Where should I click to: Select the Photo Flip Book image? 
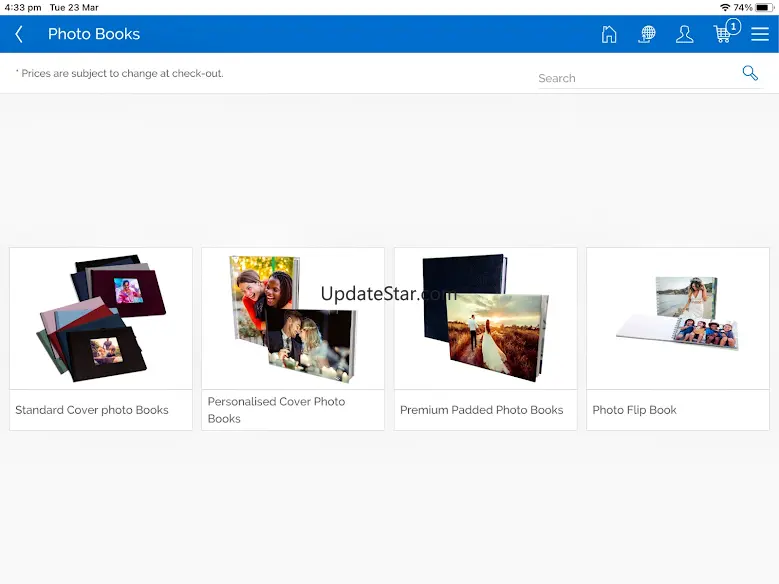click(677, 319)
